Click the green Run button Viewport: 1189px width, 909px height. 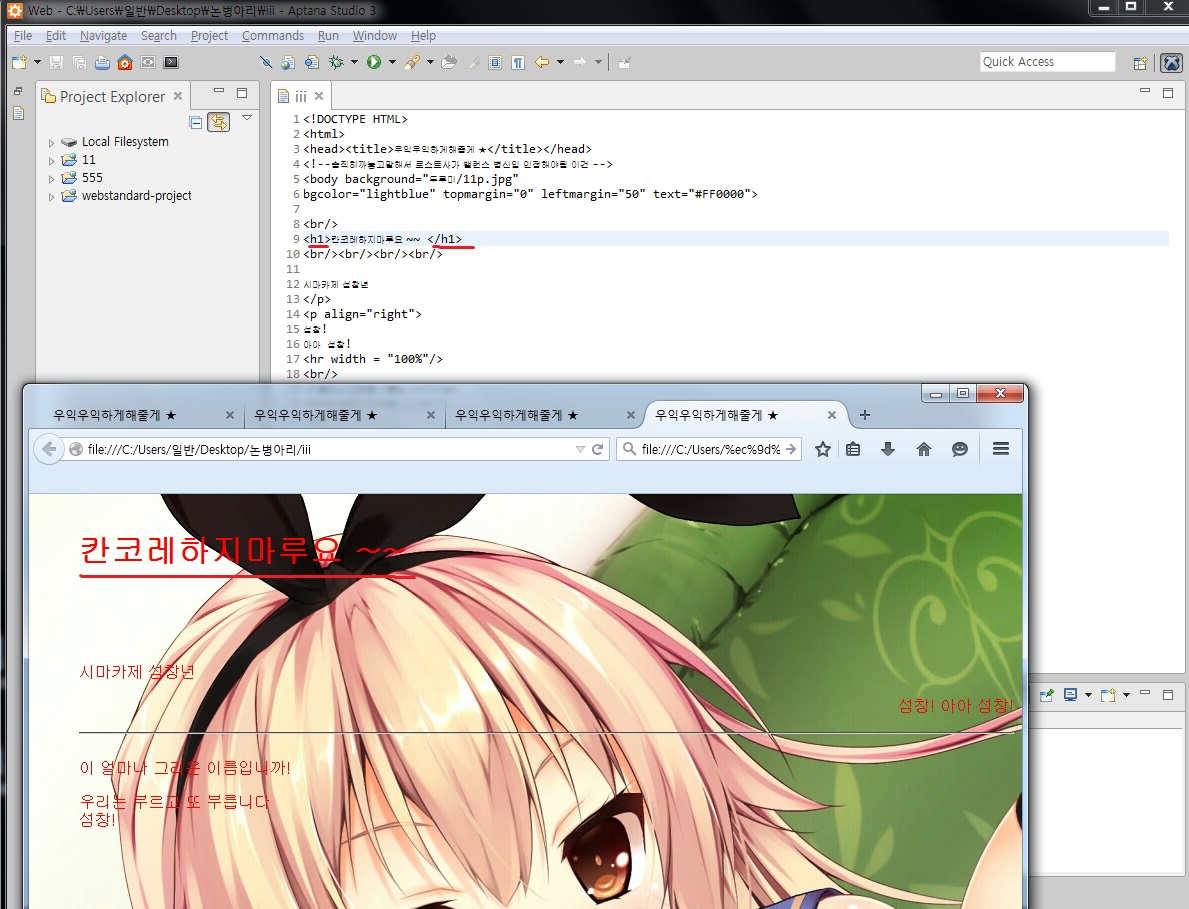pos(374,62)
